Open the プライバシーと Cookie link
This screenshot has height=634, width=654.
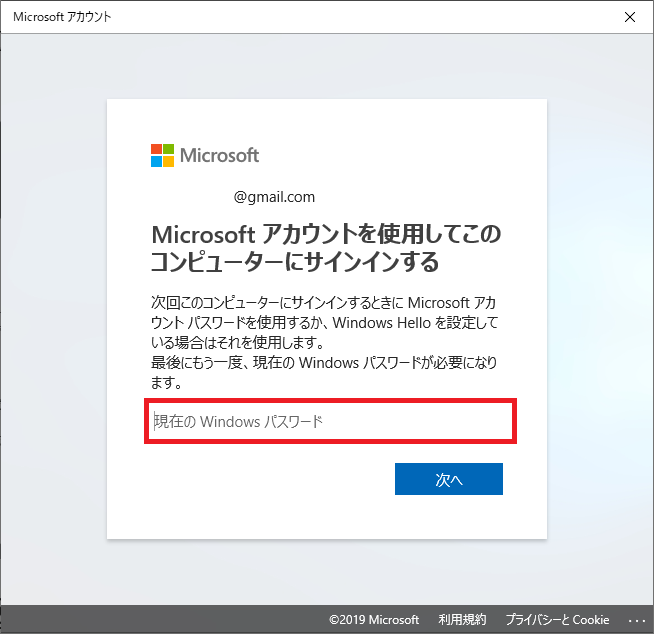click(557, 620)
